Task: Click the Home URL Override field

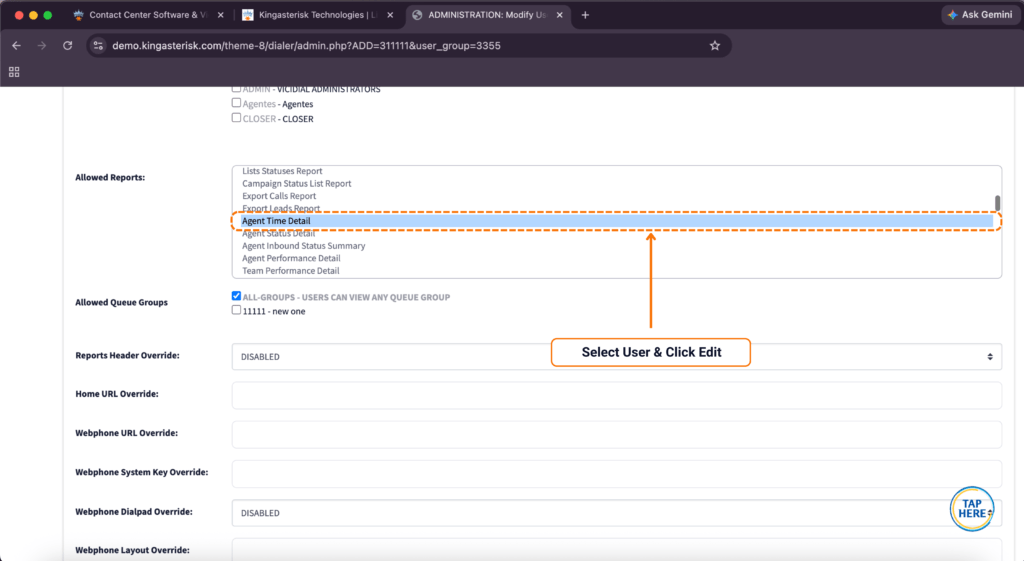Action: point(616,395)
